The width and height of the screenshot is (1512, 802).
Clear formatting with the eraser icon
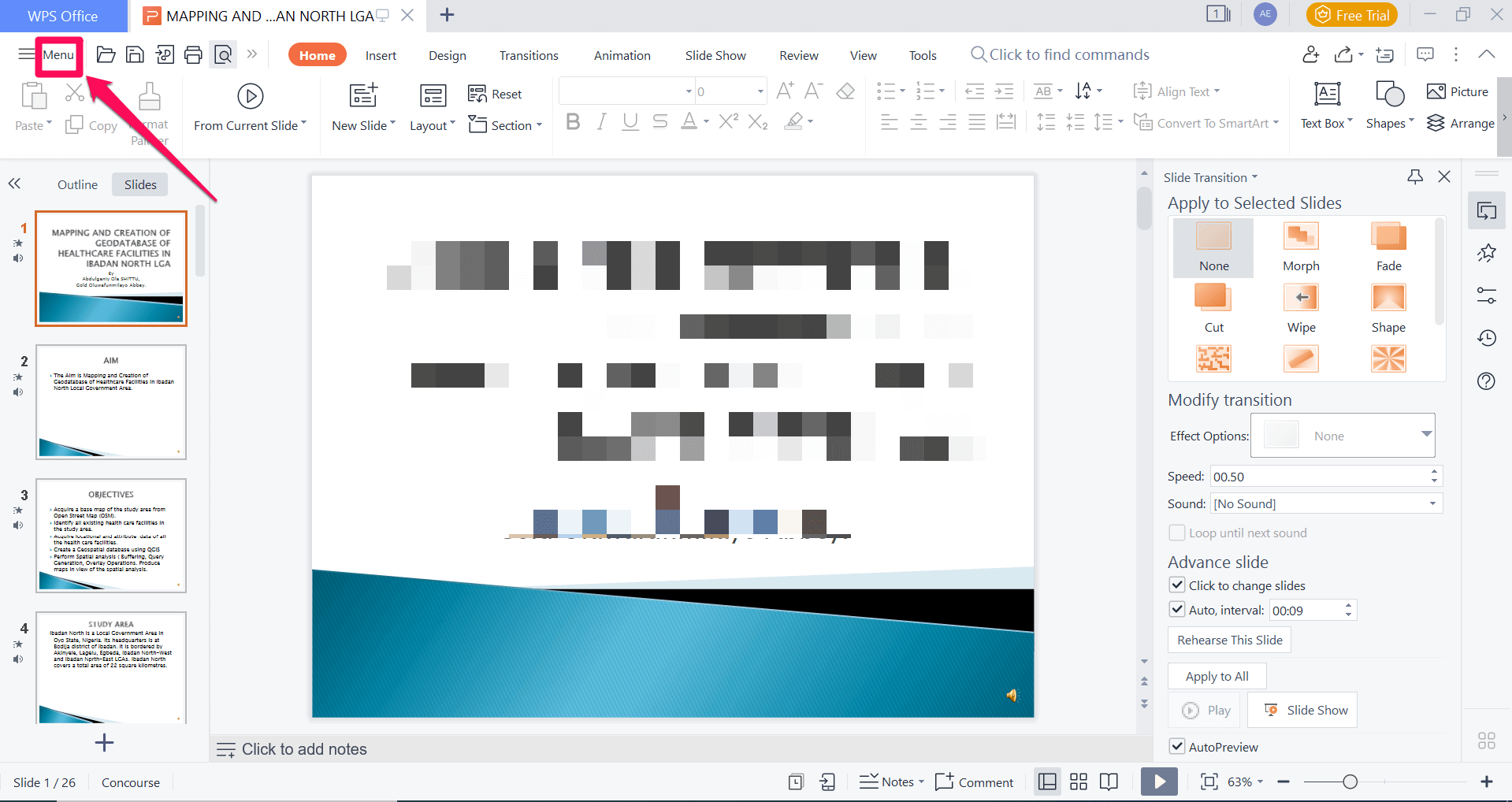[845, 91]
